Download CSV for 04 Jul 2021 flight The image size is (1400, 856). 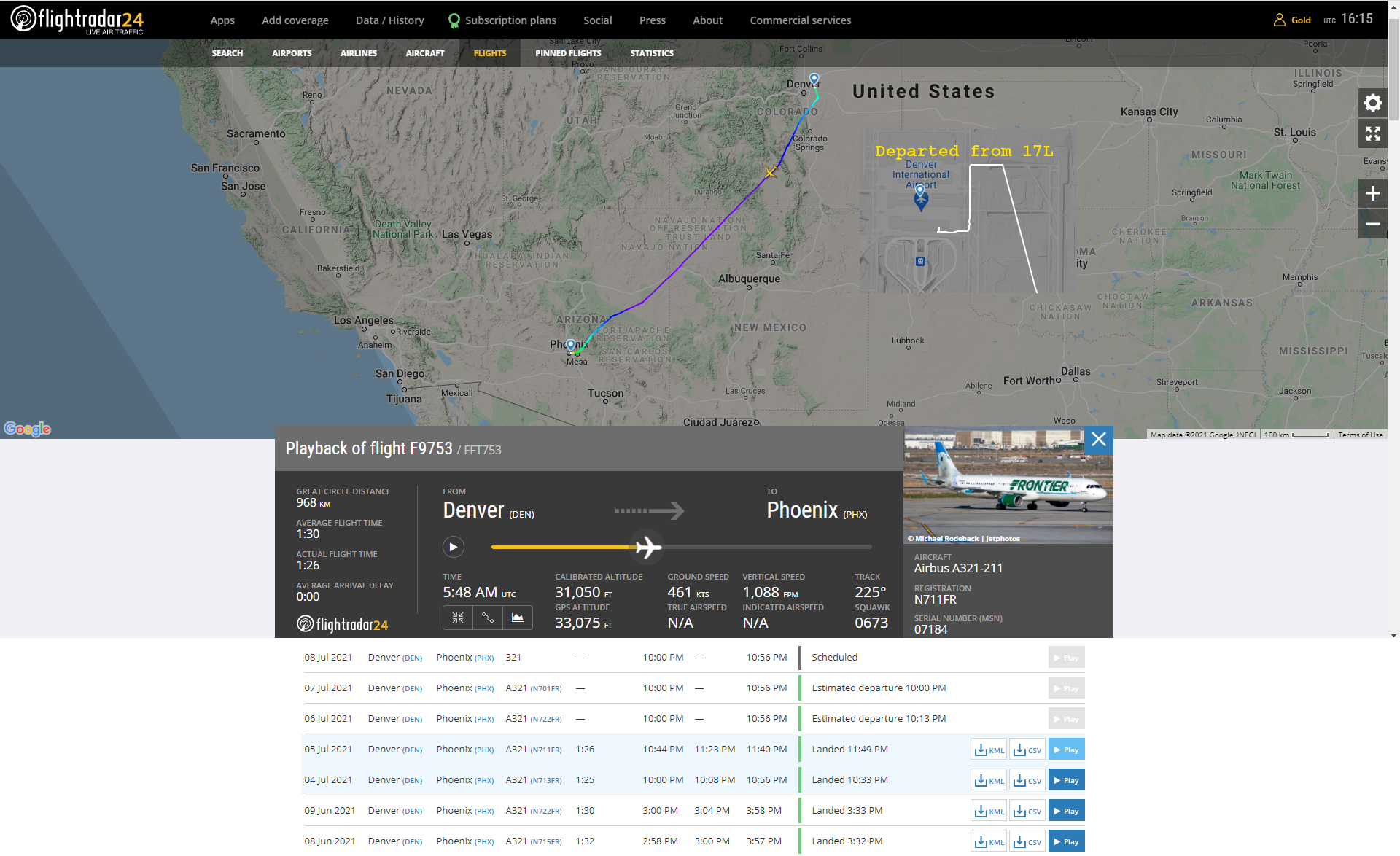(1027, 780)
